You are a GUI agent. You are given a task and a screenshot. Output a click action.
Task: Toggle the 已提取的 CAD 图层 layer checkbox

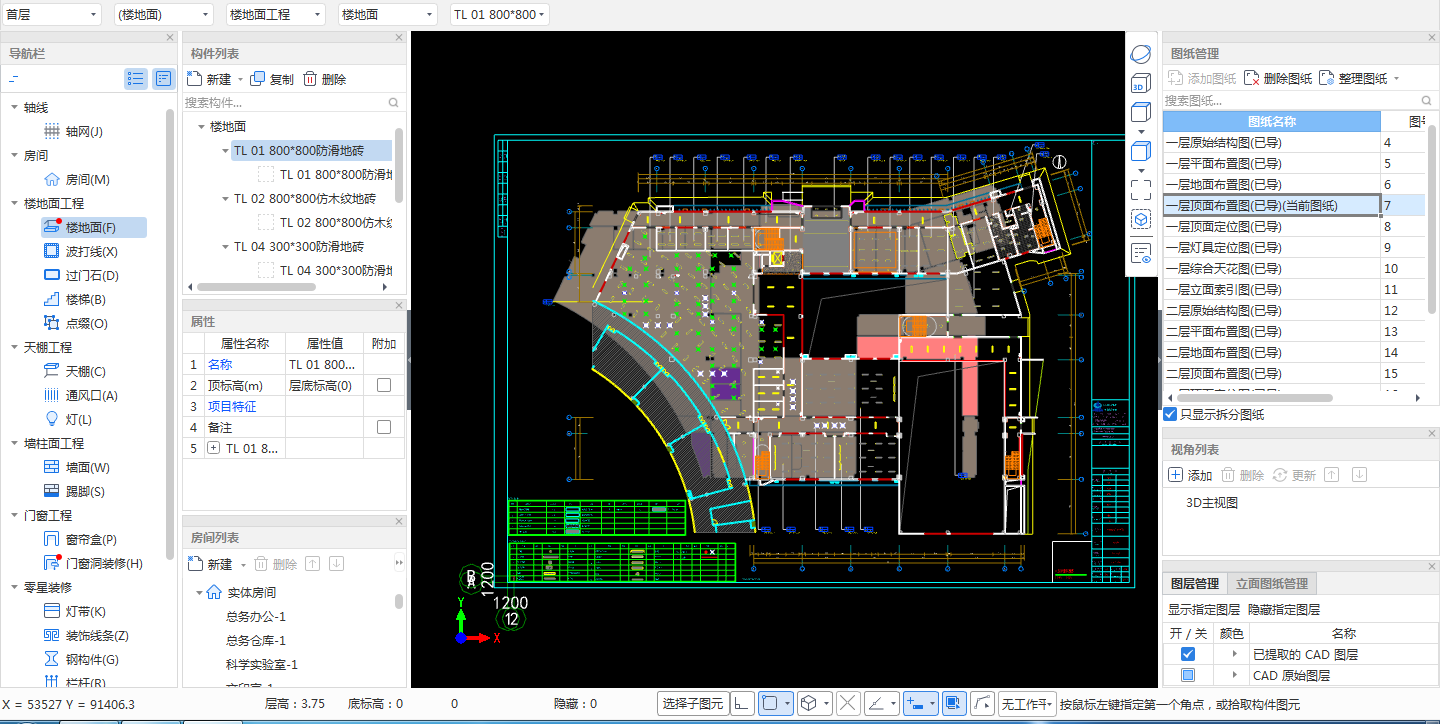[x=1188, y=654]
